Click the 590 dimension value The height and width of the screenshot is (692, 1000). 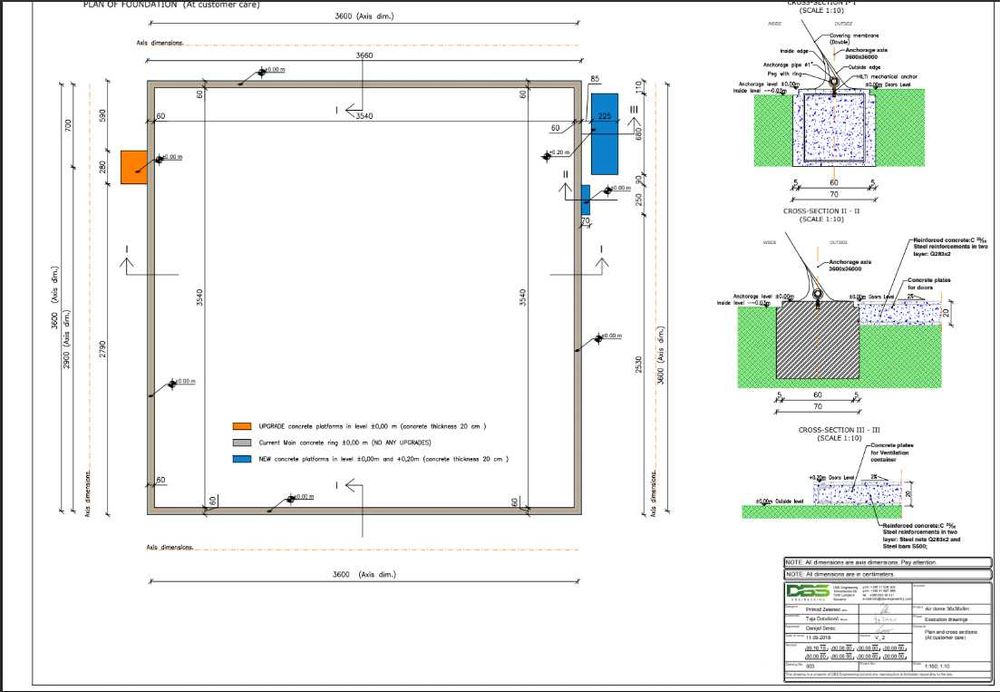tap(102, 116)
